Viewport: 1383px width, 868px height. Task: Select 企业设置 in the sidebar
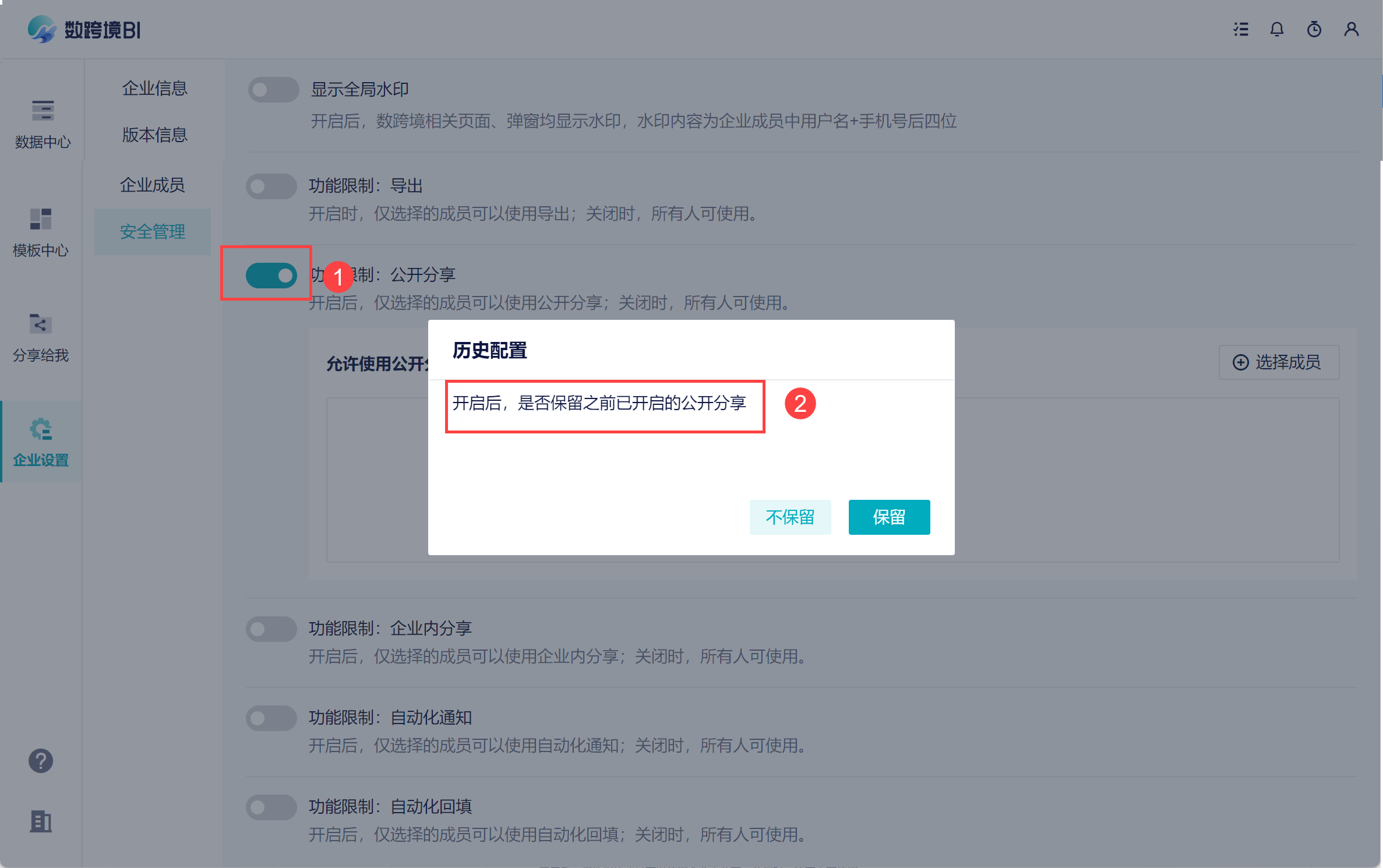click(x=41, y=442)
